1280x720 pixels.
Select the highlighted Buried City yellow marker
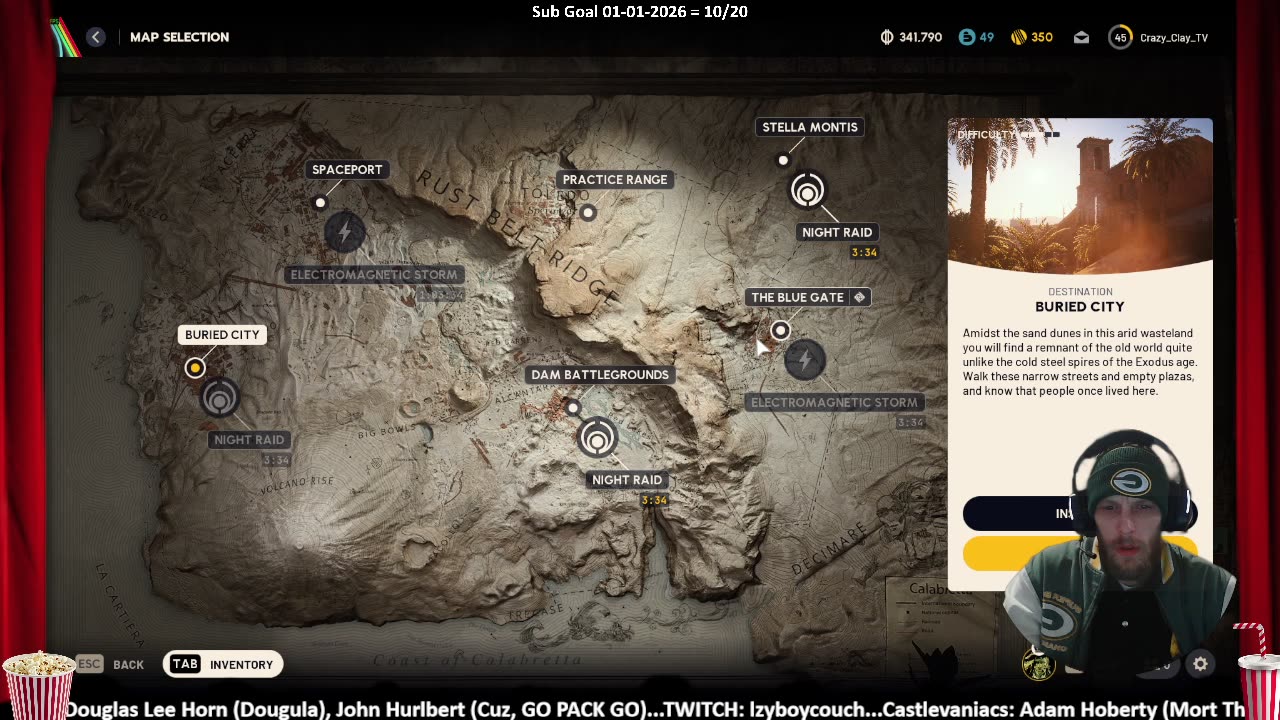tap(195, 368)
